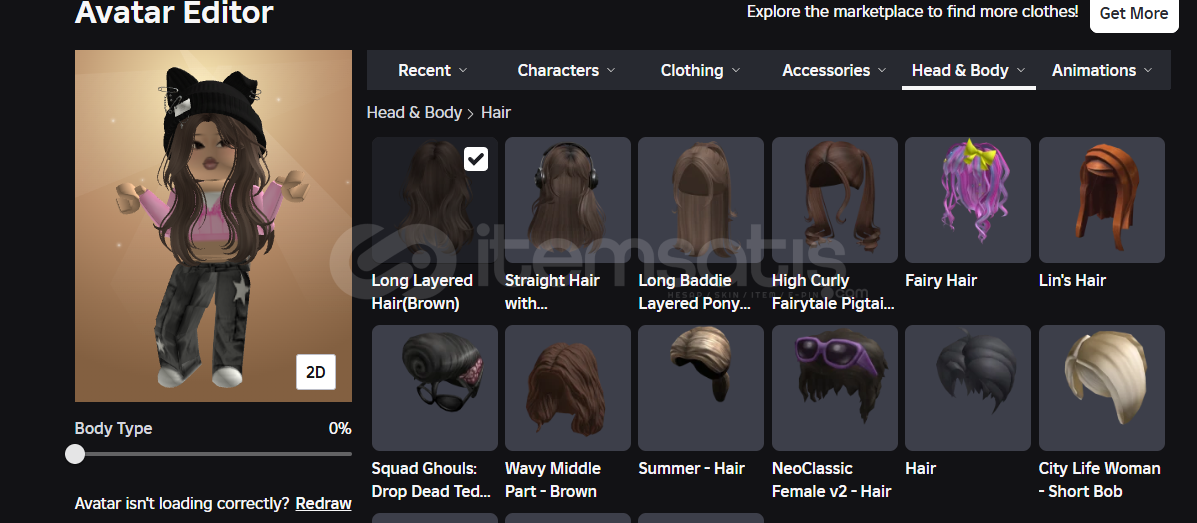Open the Recent tab
The image size is (1197, 523).
(432, 70)
